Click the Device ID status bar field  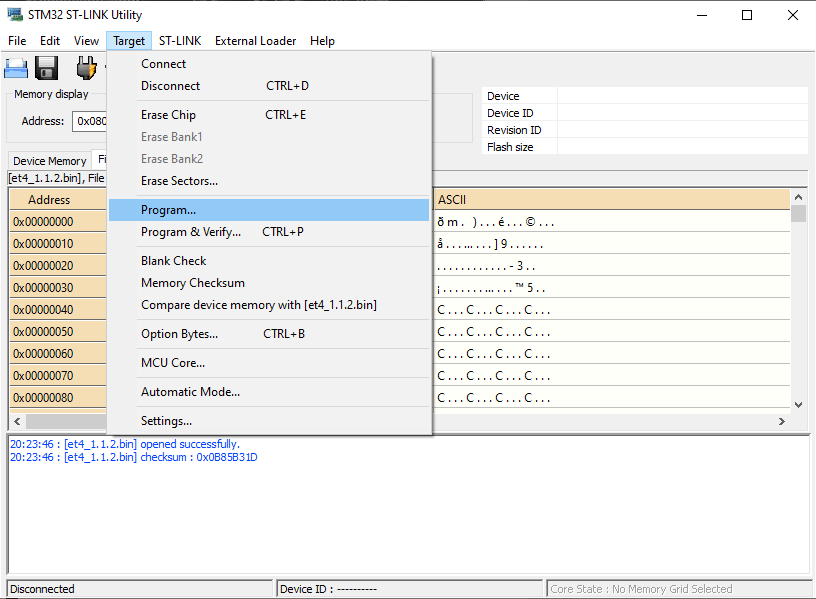coord(410,589)
